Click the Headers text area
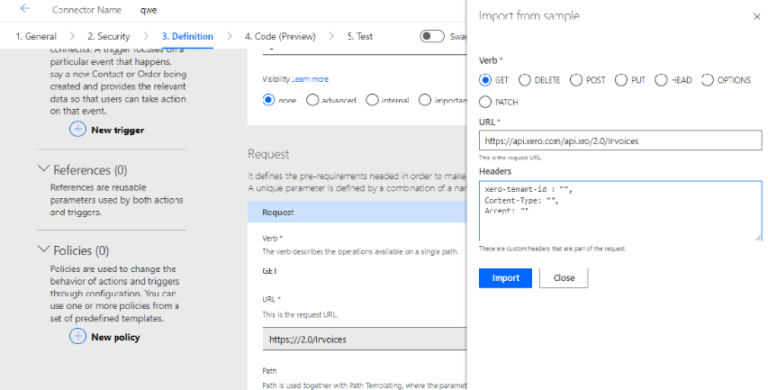Image resolution: width=768 pixels, height=390 pixels. (x=620, y=211)
